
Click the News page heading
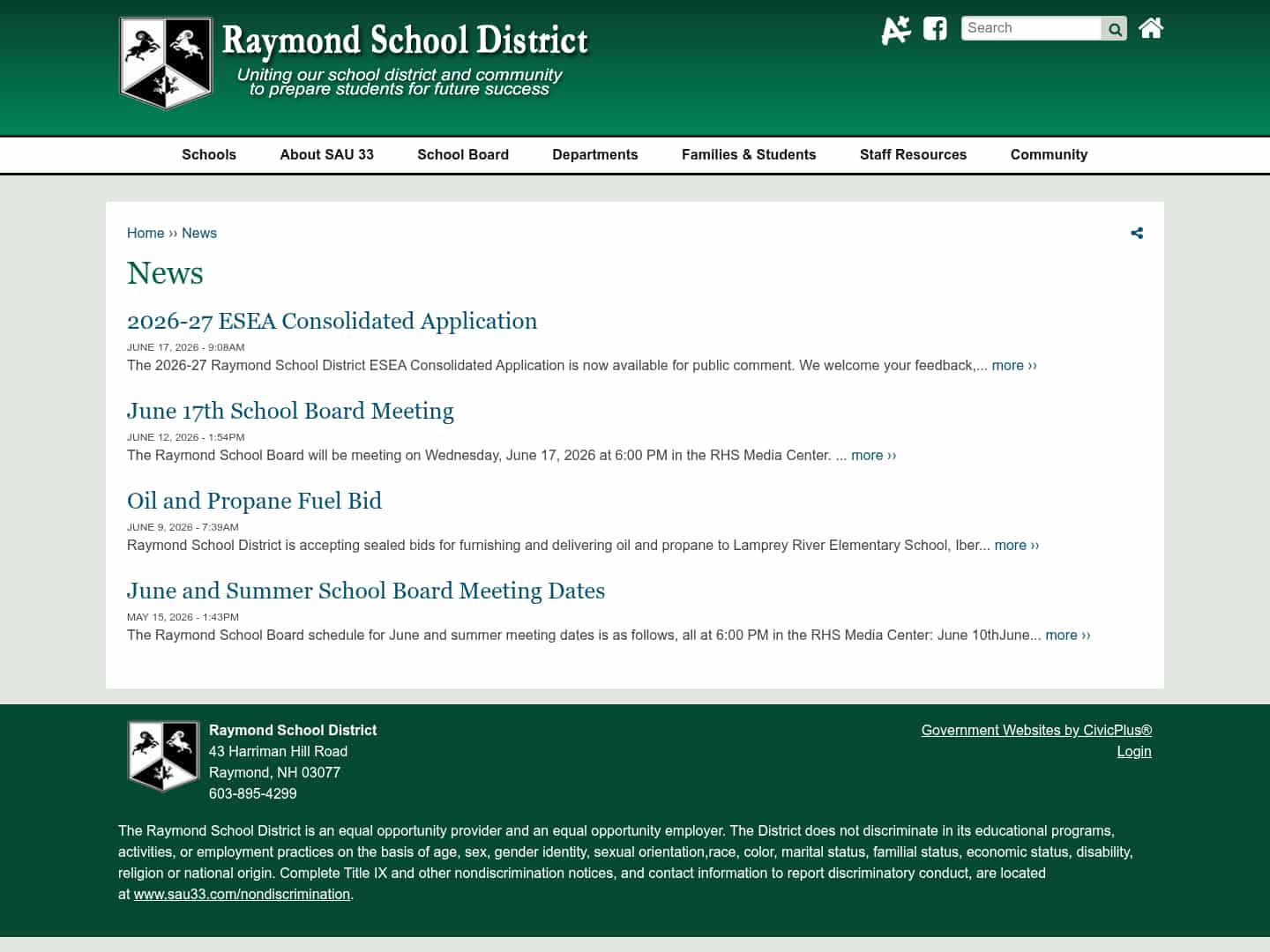[165, 273]
